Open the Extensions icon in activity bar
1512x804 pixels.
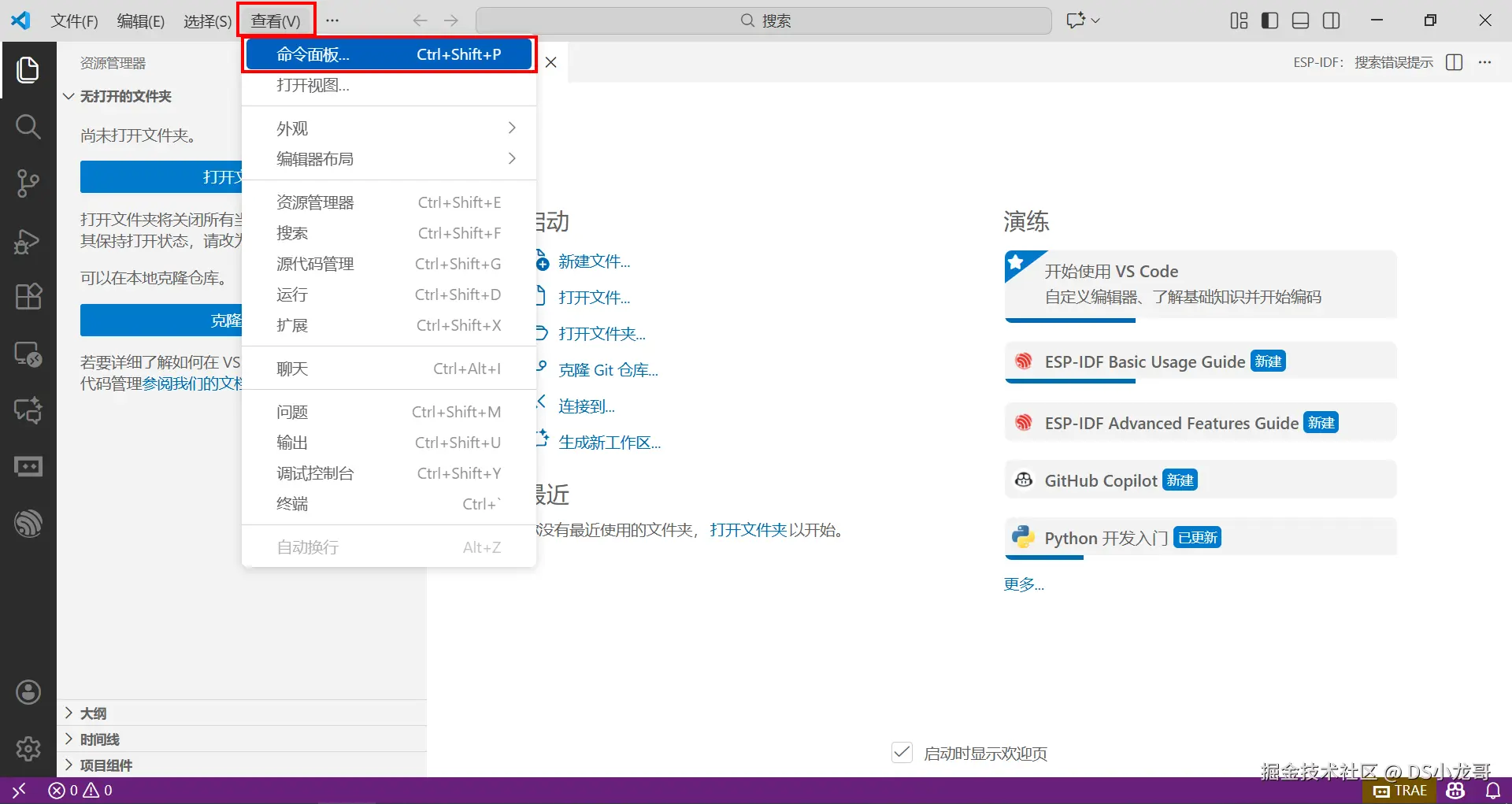click(x=28, y=297)
